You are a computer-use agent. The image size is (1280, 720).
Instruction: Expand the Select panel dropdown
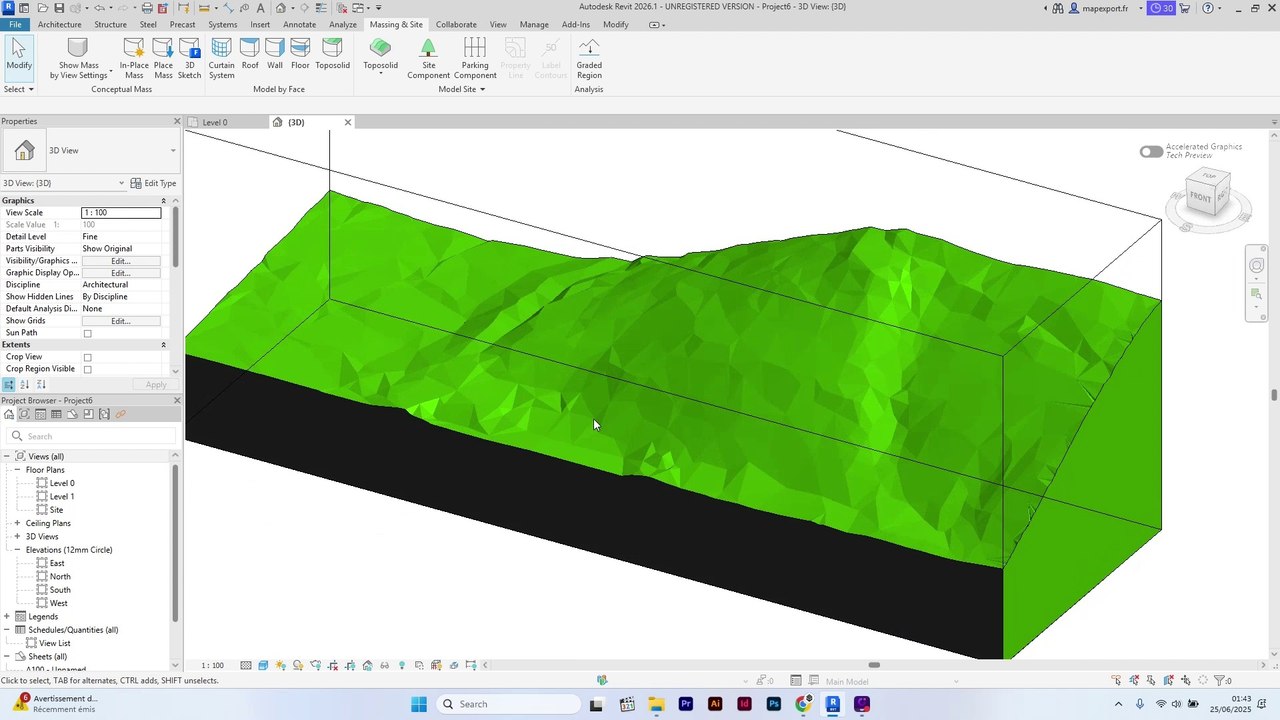[19, 89]
